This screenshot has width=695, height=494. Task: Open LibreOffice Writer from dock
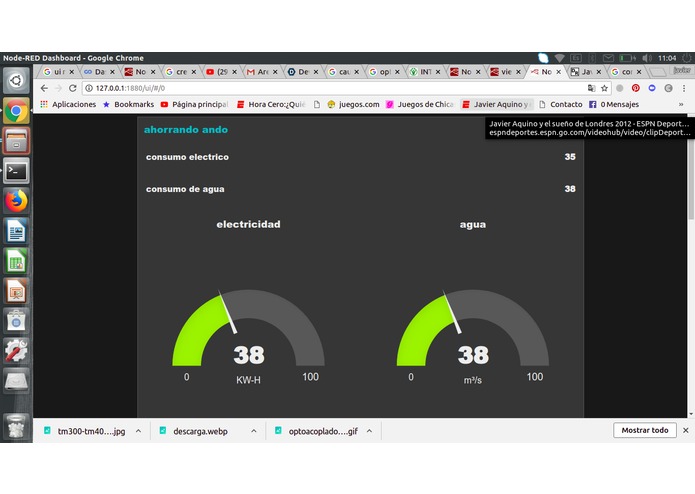(x=16, y=231)
